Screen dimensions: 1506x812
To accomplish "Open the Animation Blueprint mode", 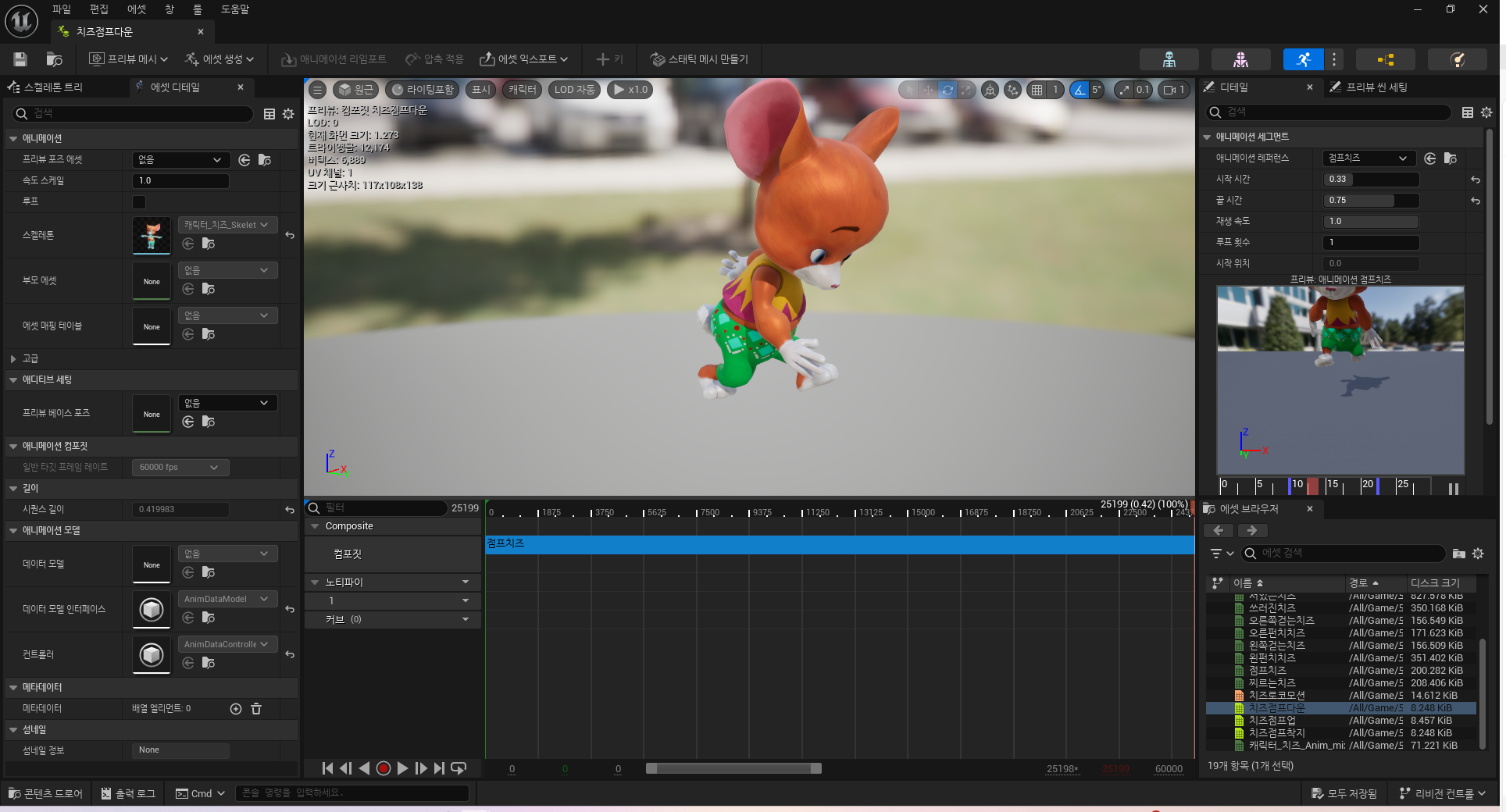I will pyautogui.click(x=1385, y=59).
